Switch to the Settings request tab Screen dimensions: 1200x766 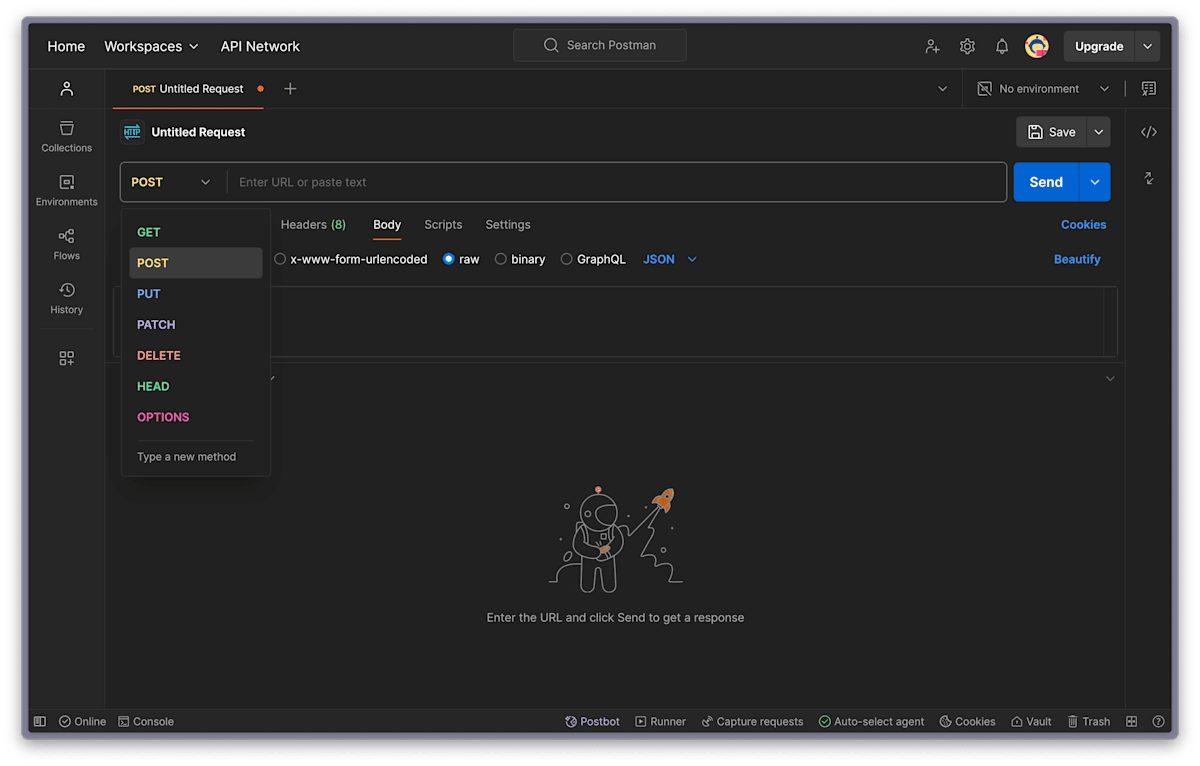(x=508, y=225)
